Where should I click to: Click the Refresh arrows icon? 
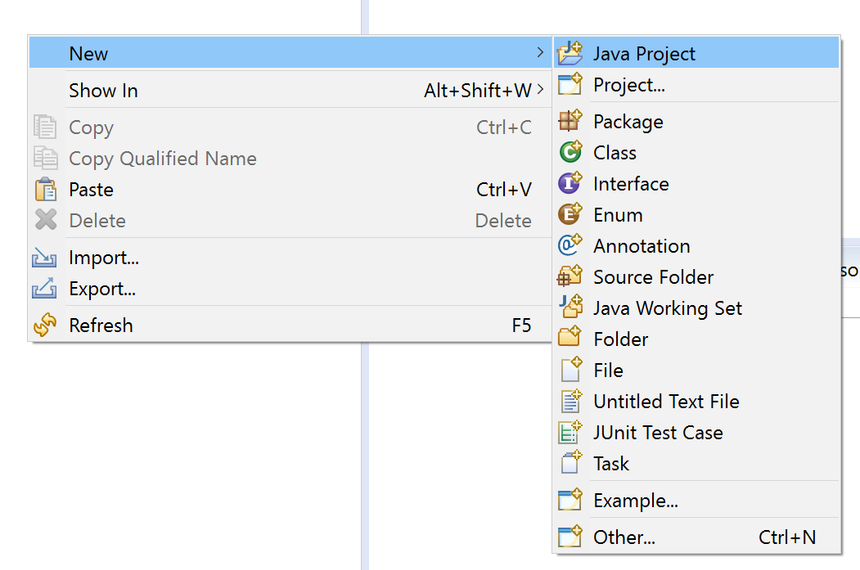[46, 325]
